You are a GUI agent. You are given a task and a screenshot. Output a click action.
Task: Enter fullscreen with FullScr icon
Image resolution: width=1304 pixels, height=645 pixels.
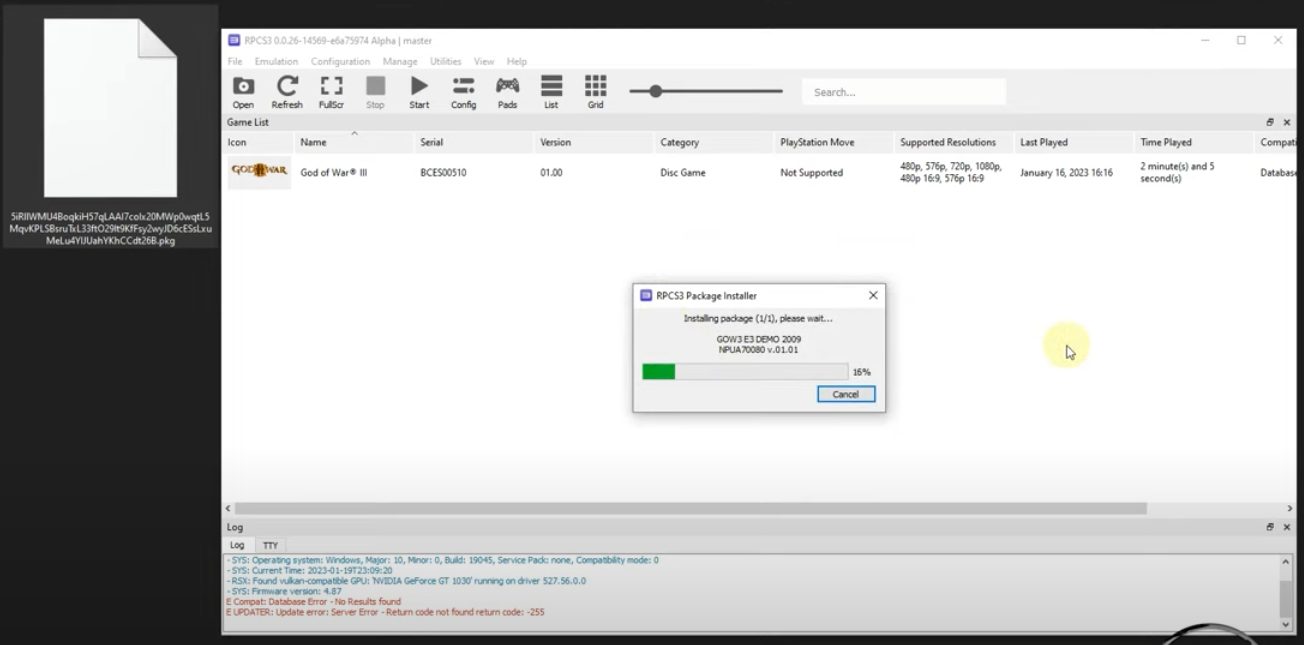click(331, 92)
